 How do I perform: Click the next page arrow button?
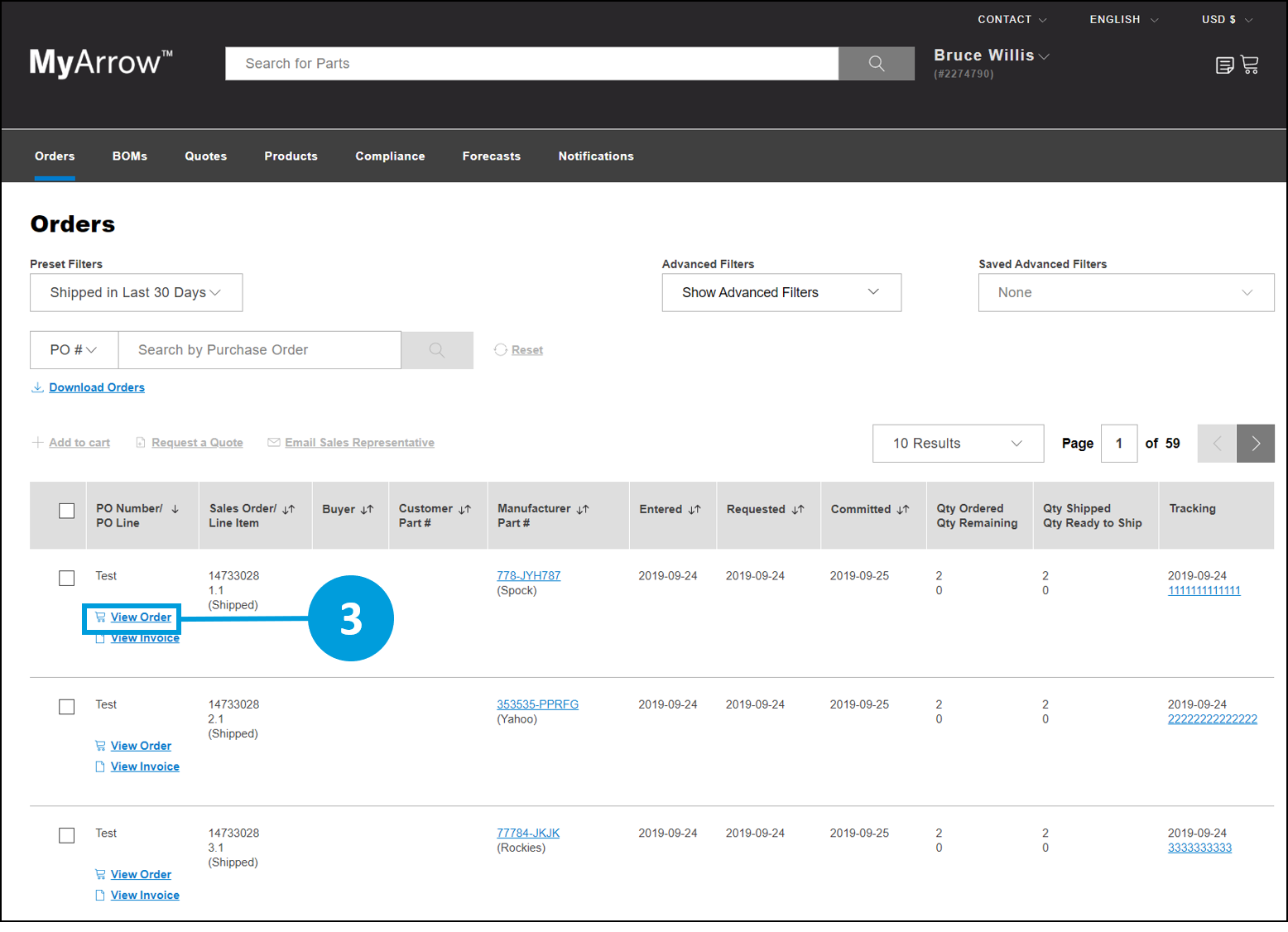point(1255,443)
